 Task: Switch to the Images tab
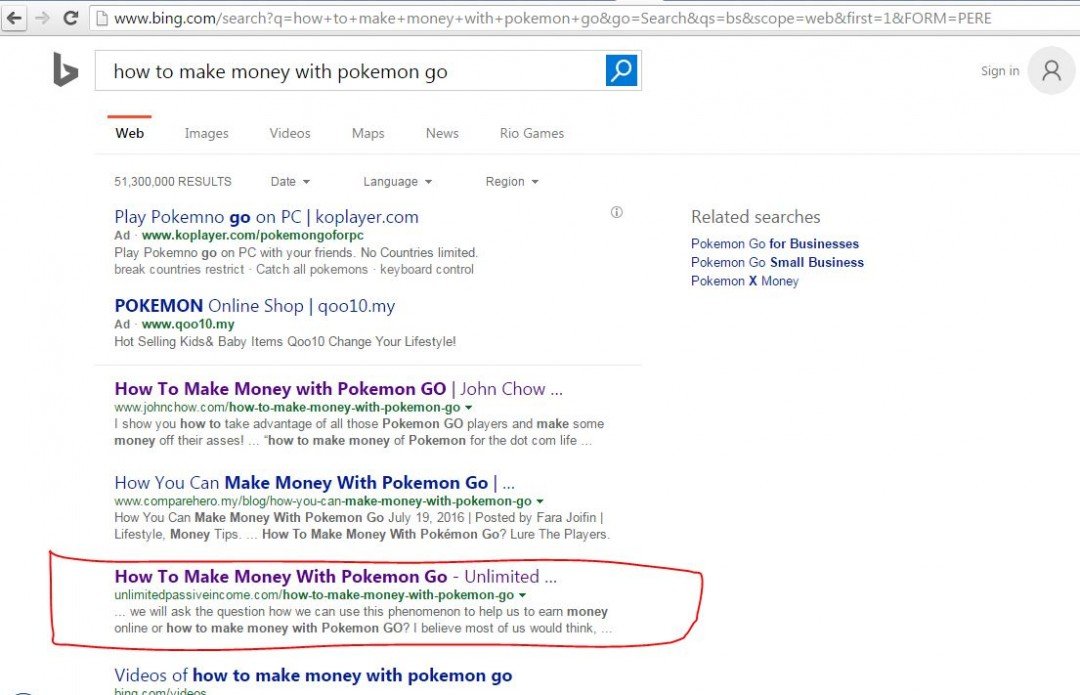[207, 133]
